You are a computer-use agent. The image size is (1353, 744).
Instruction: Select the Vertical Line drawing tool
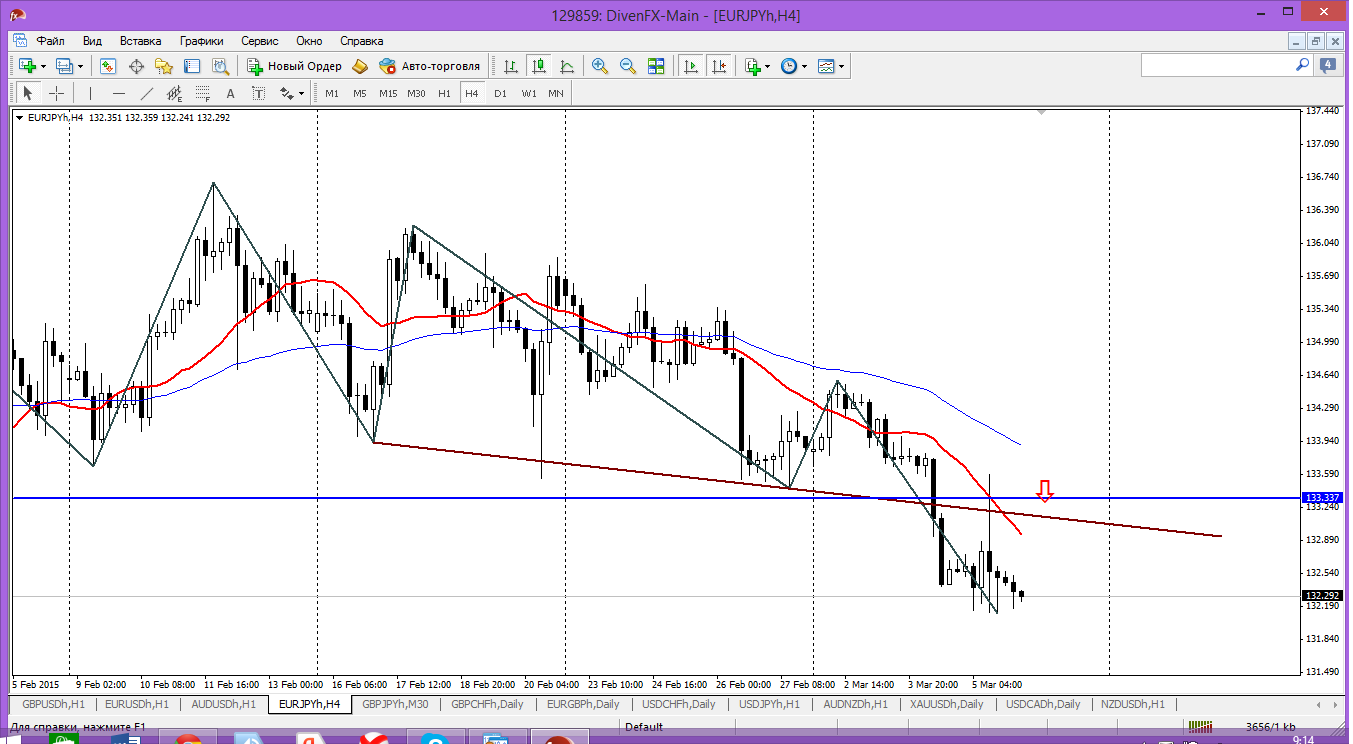(x=90, y=93)
